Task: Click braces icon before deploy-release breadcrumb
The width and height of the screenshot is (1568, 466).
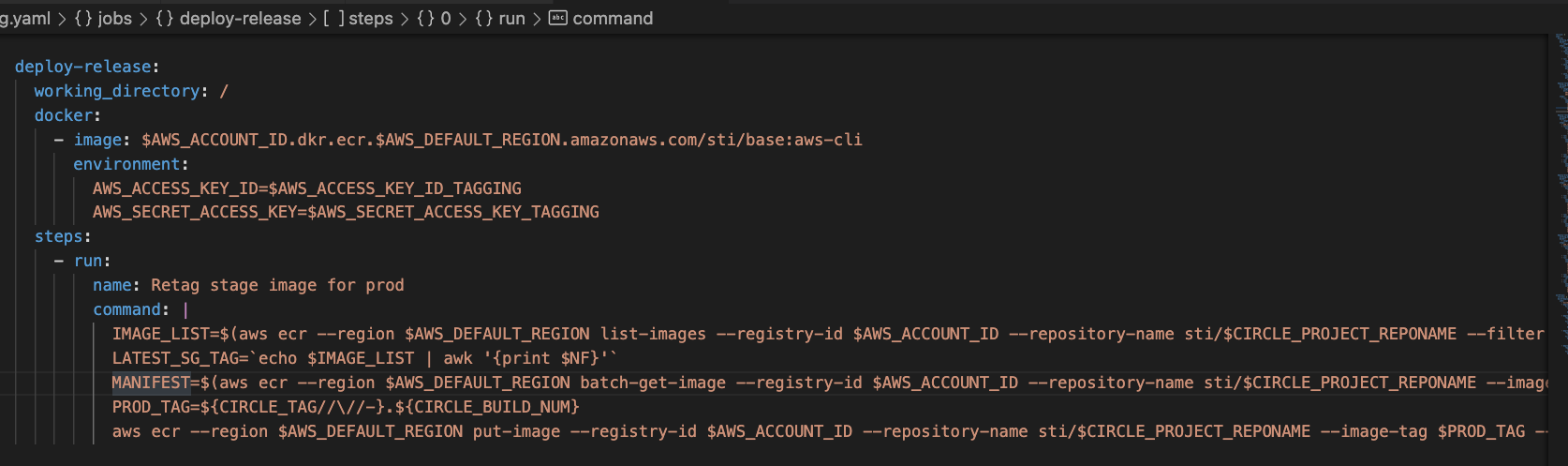Action: click(164, 18)
